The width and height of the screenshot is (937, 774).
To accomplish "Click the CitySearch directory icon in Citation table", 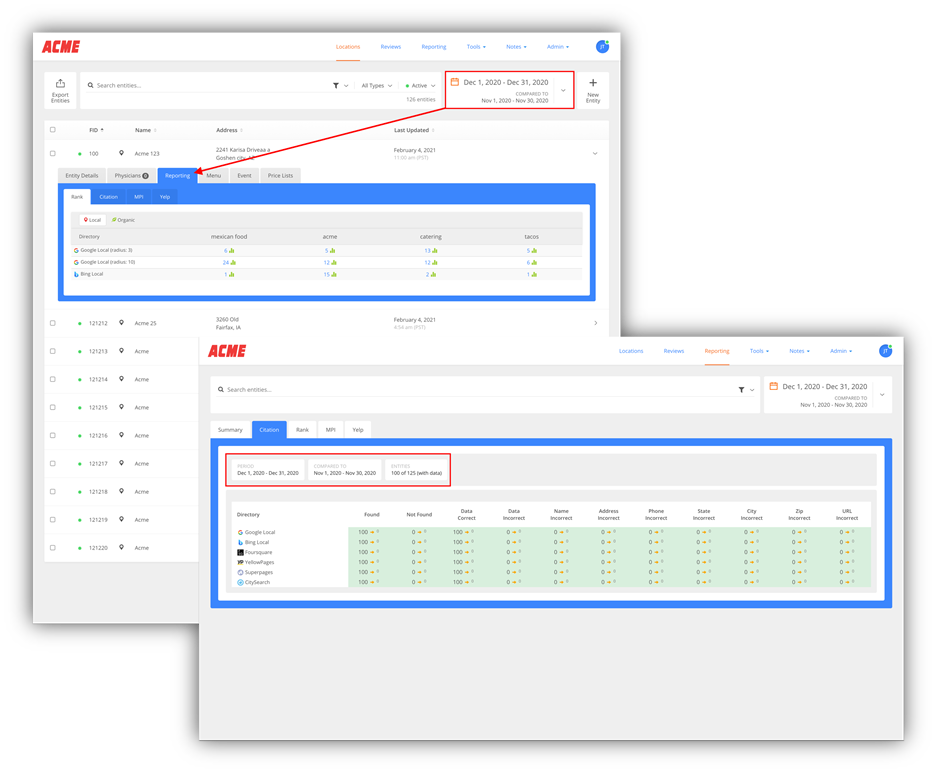I will pyautogui.click(x=240, y=582).
